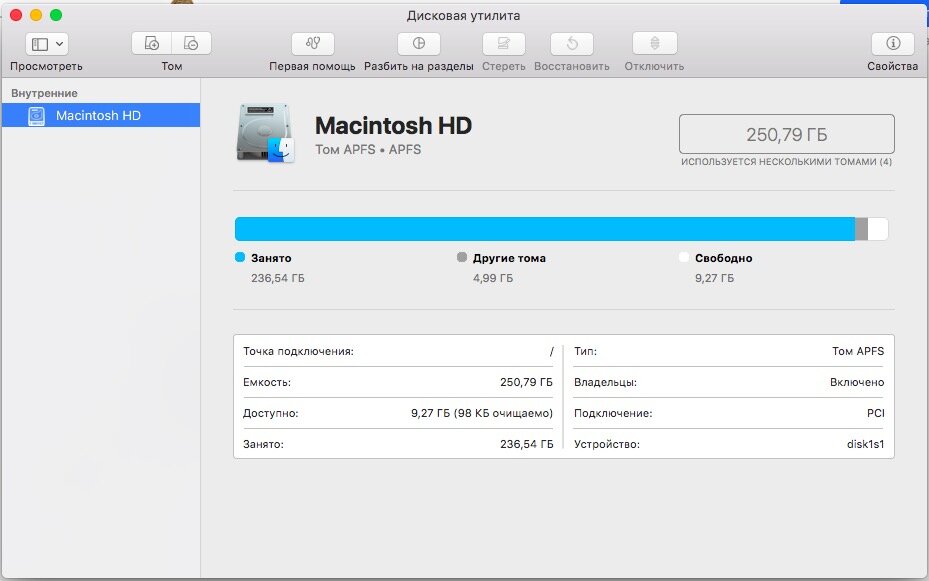Image resolution: width=929 pixels, height=581 pixels.
Task: Click the "250,79 ГБ" value in Емкость row
Action: pos(526,382)
